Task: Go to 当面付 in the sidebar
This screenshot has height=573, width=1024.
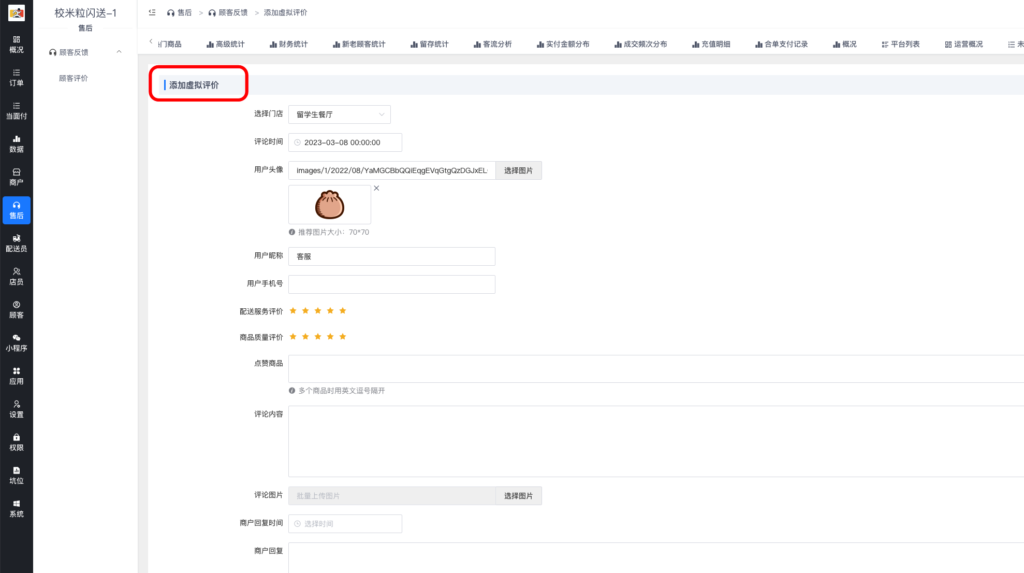Action: tap(16, 111)
